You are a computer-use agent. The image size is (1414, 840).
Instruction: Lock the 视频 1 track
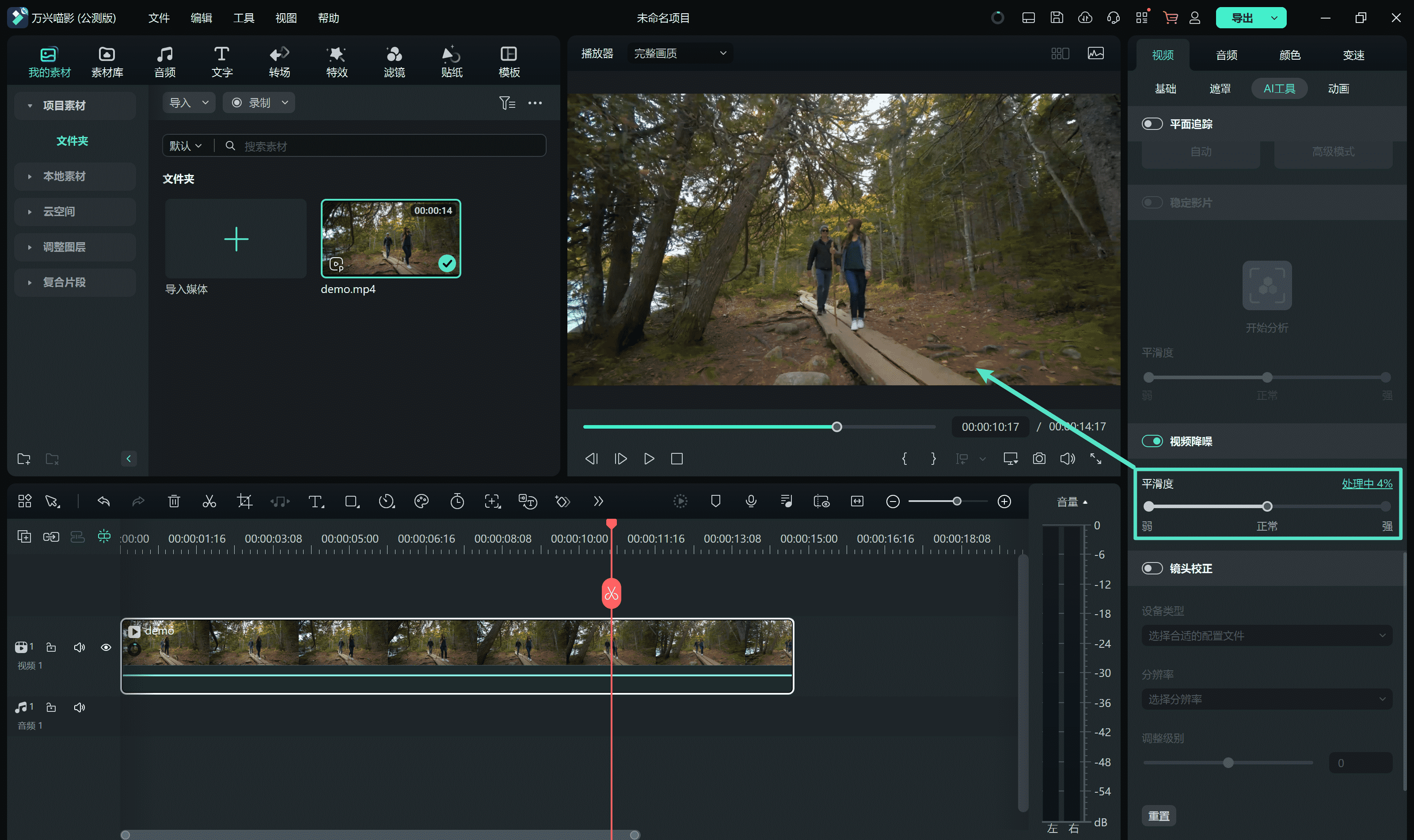[x=51, y=647]
